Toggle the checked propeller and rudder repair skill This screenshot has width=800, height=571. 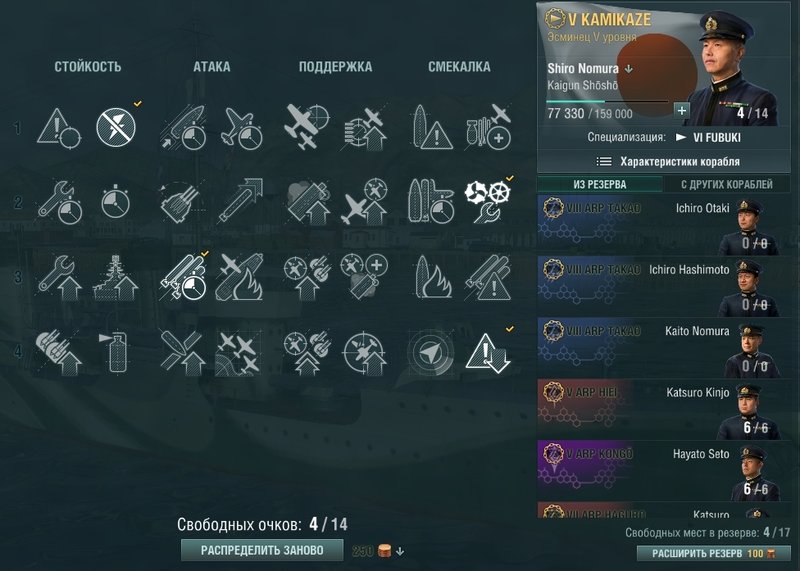tap(487, 201)
